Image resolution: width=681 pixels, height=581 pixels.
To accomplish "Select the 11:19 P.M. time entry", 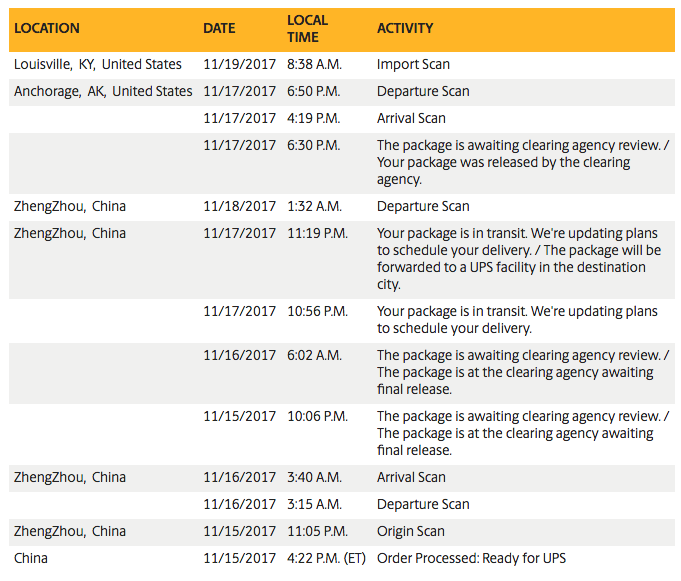I will point(317,233).
